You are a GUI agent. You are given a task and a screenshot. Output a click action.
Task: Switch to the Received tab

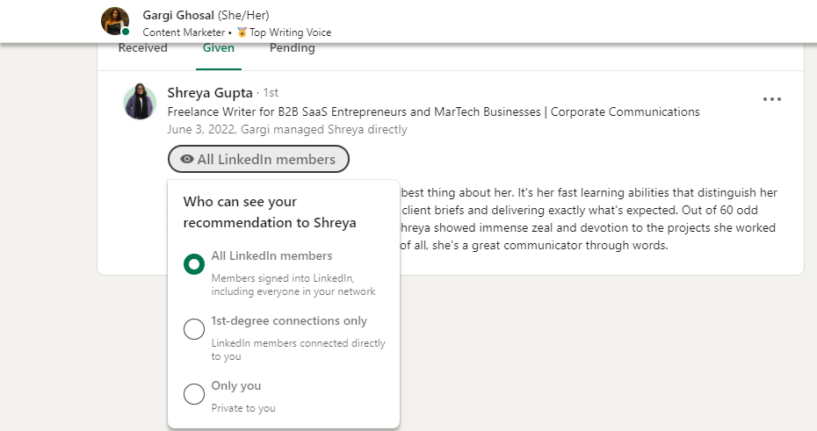click(x=143, y=48)
